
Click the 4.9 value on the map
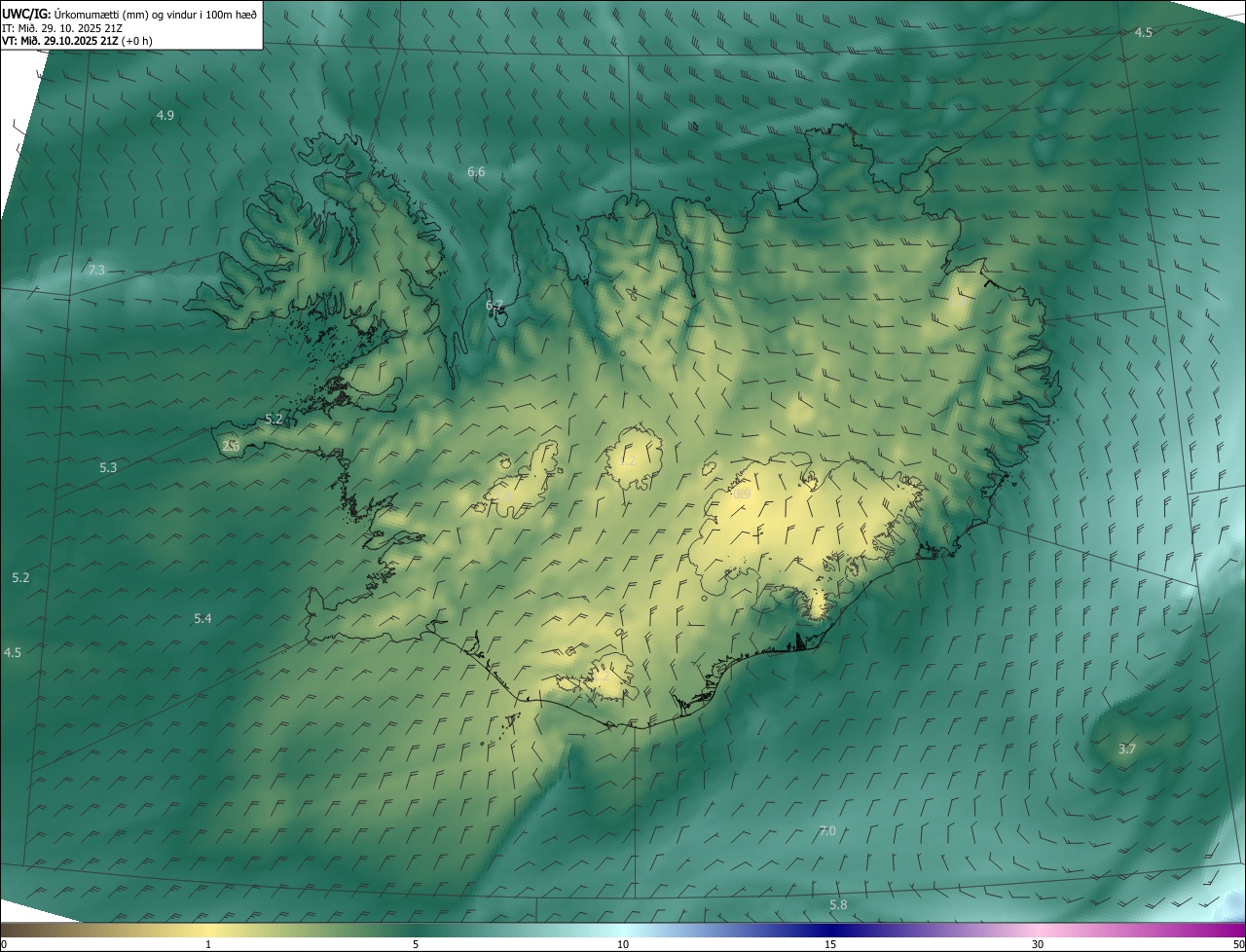pos(165,116)
